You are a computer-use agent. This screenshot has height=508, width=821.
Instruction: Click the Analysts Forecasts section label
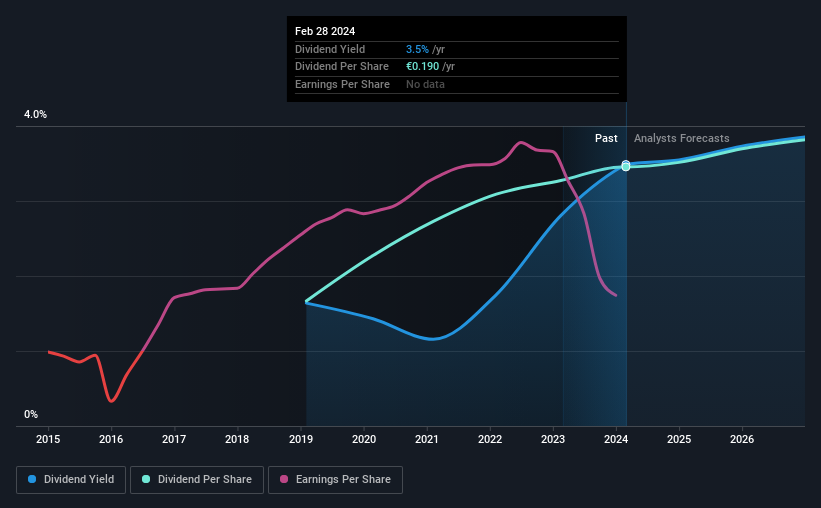coord(681,138)
